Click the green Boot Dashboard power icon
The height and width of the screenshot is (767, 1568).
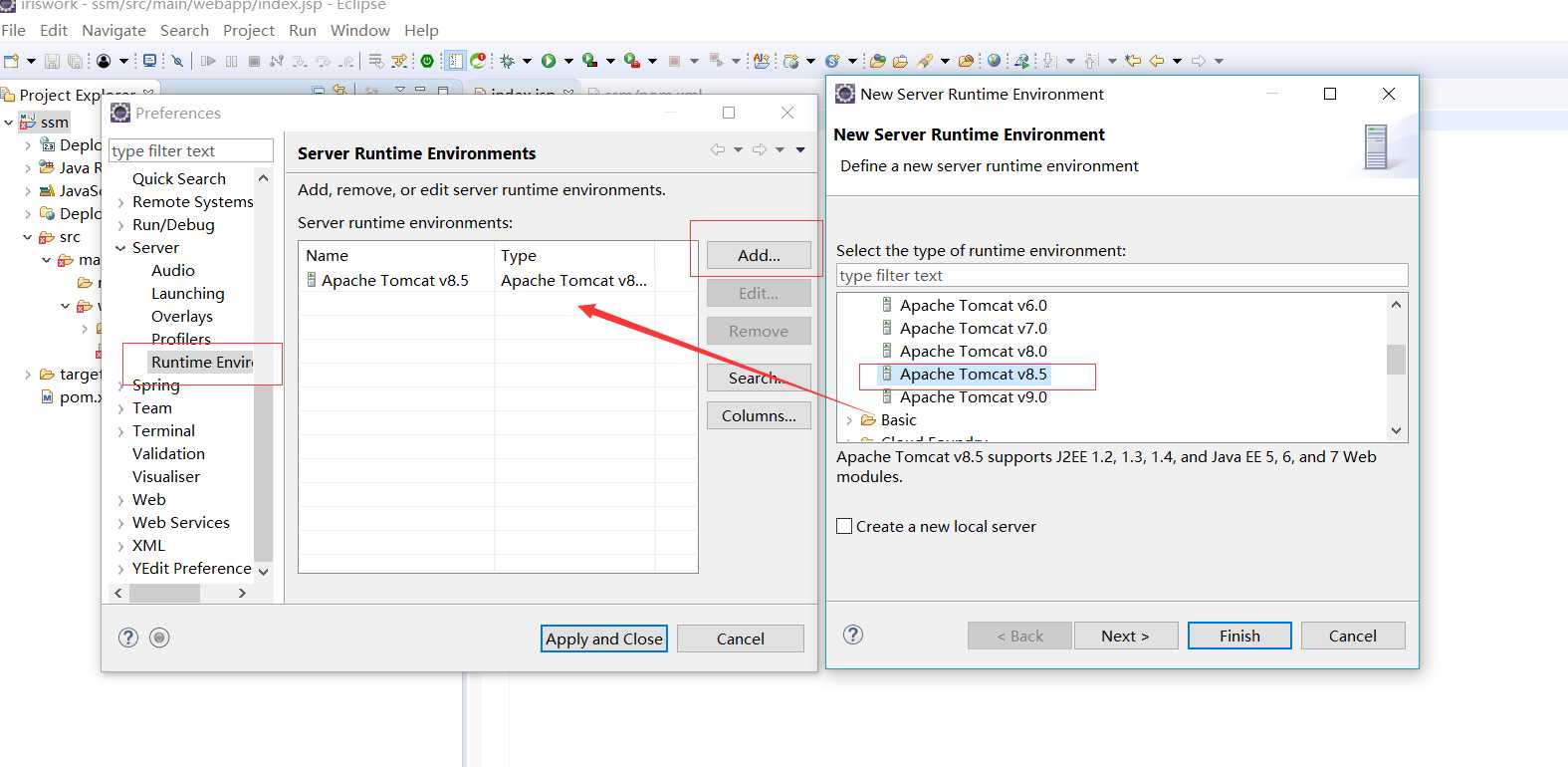click(427, 61)
